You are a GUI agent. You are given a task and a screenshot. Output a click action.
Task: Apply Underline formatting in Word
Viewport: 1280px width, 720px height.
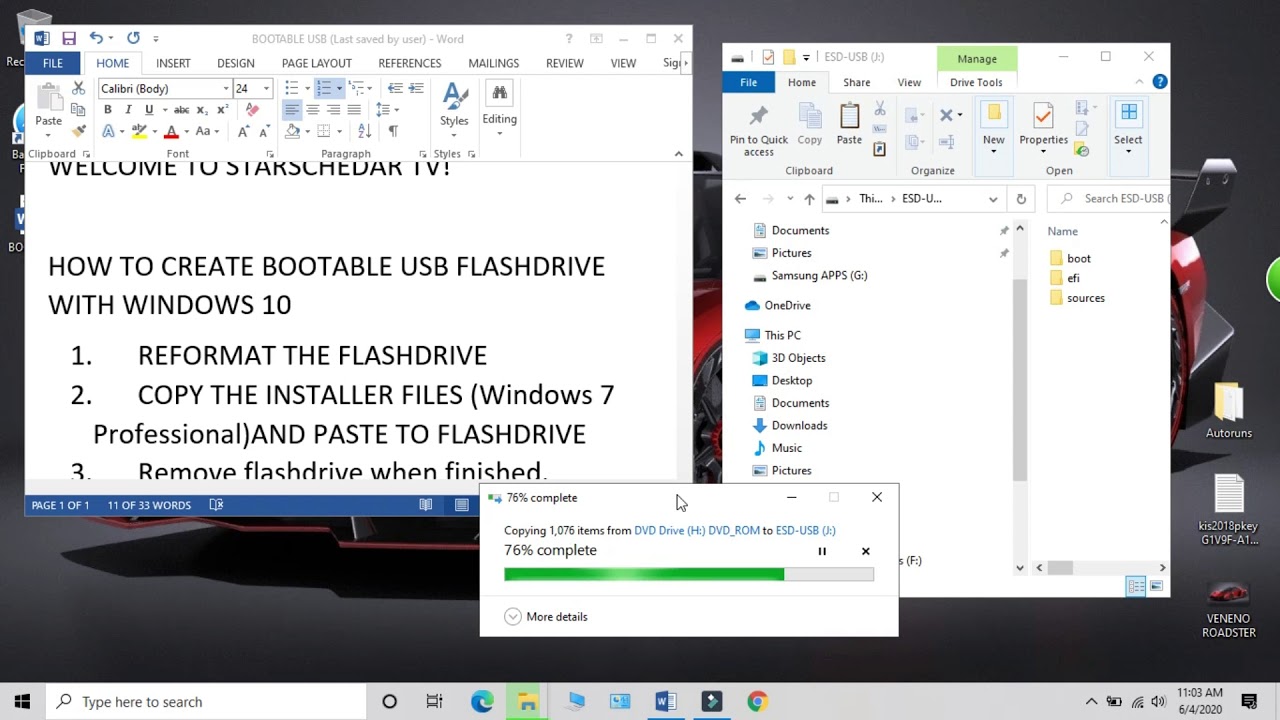(x=149, y=110)
